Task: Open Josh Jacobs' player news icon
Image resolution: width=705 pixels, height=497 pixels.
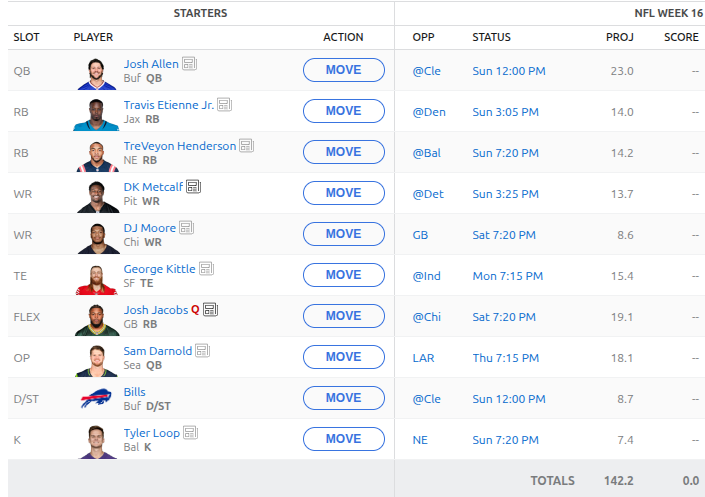Action: 210,310
